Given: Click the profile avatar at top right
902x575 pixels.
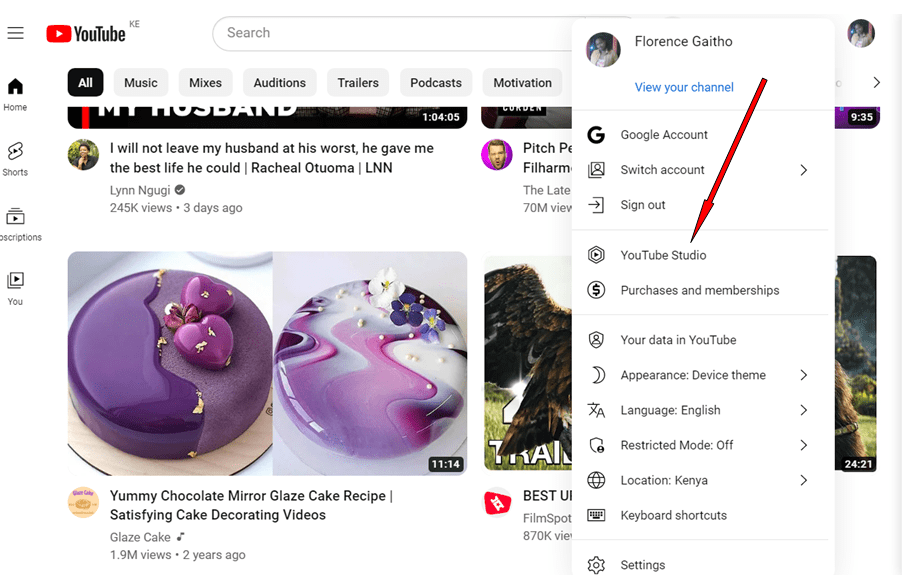Looking at the screenshot, I should coord(861,33).
